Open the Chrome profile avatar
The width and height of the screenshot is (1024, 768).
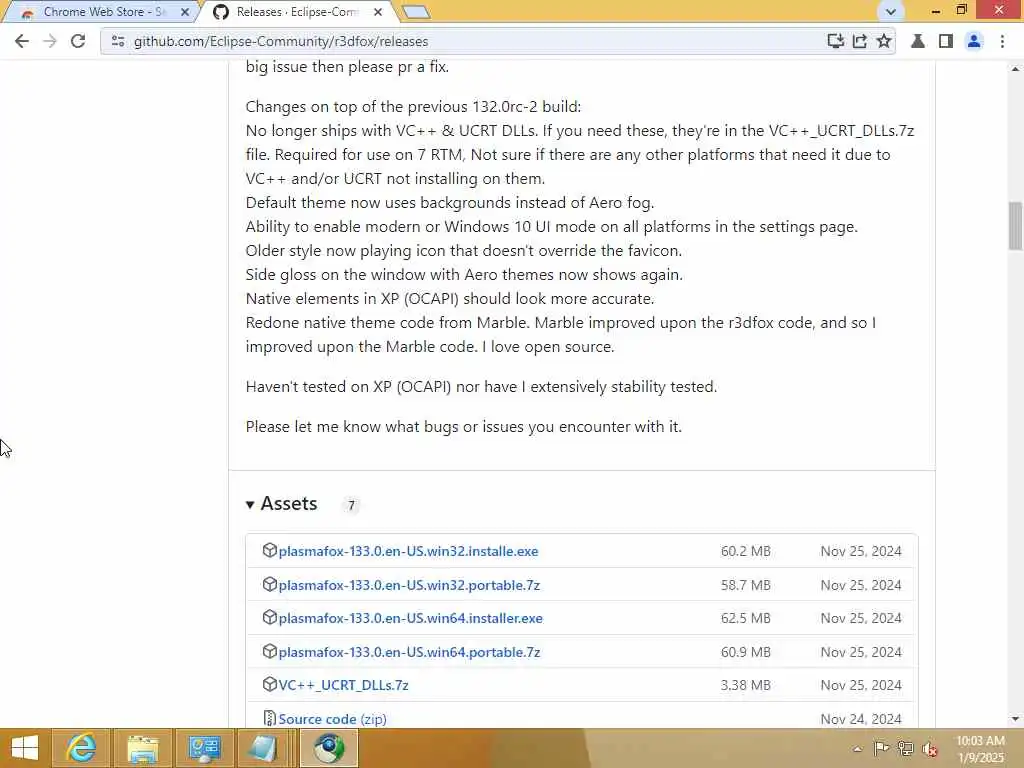974,41
